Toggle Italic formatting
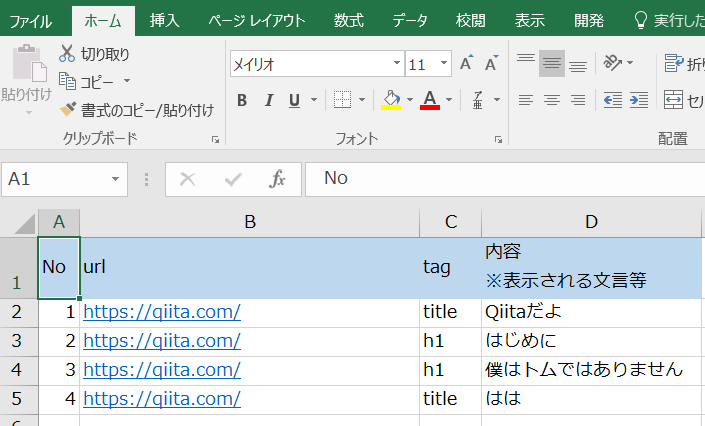This screenshot has height=426, width=705. [x=269, y=100]
